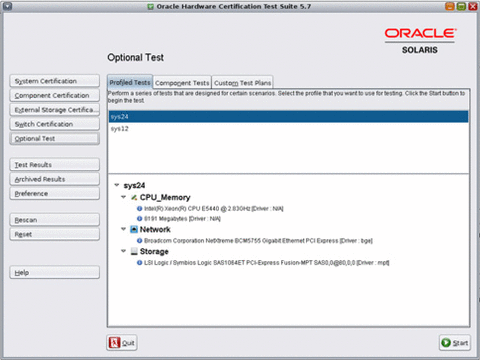Click the CPU_Memory category icon
This screenshot has height=360, width=480.
(134, 197)
